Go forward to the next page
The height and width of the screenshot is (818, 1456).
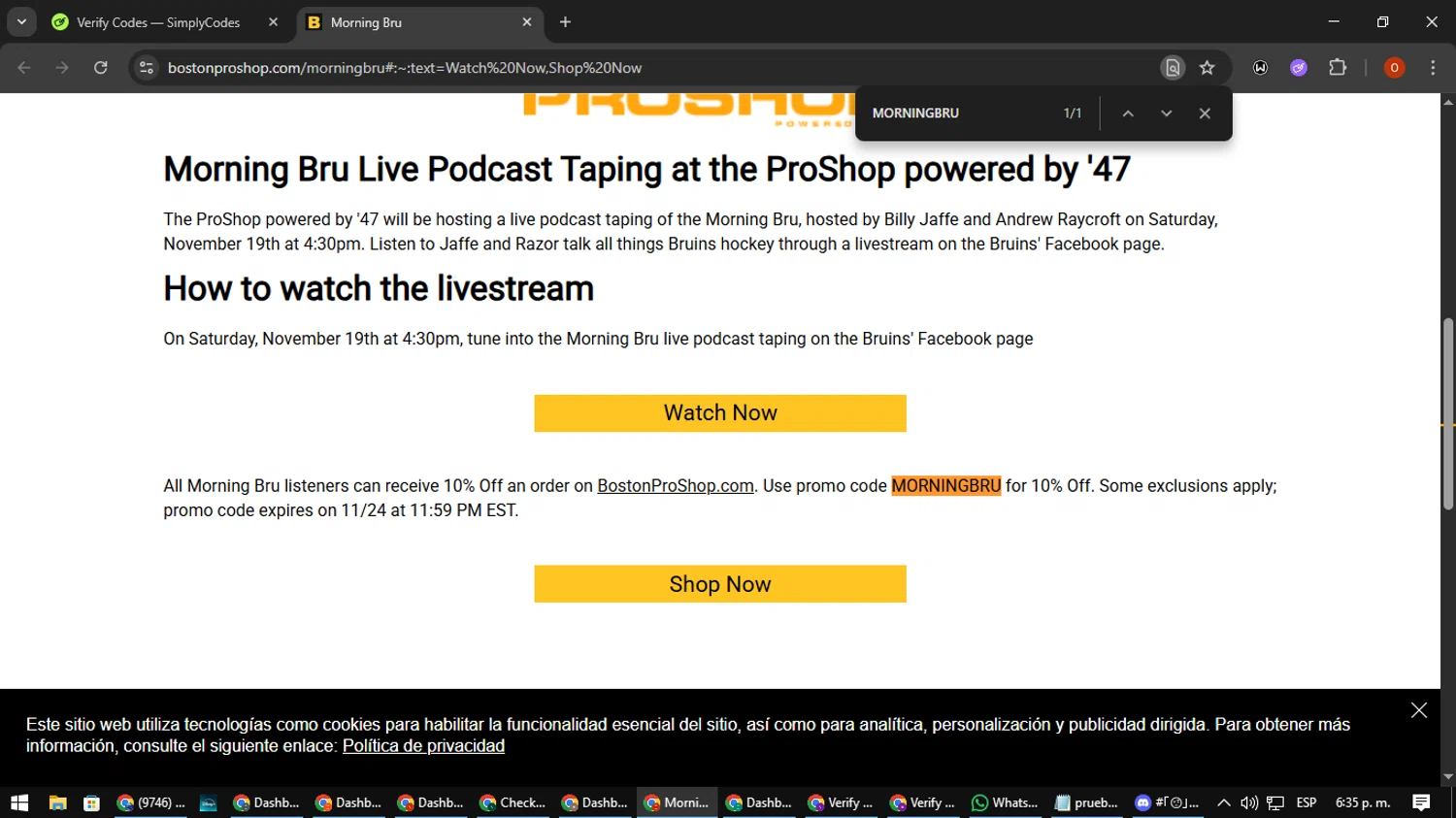[x=62, y=68]
